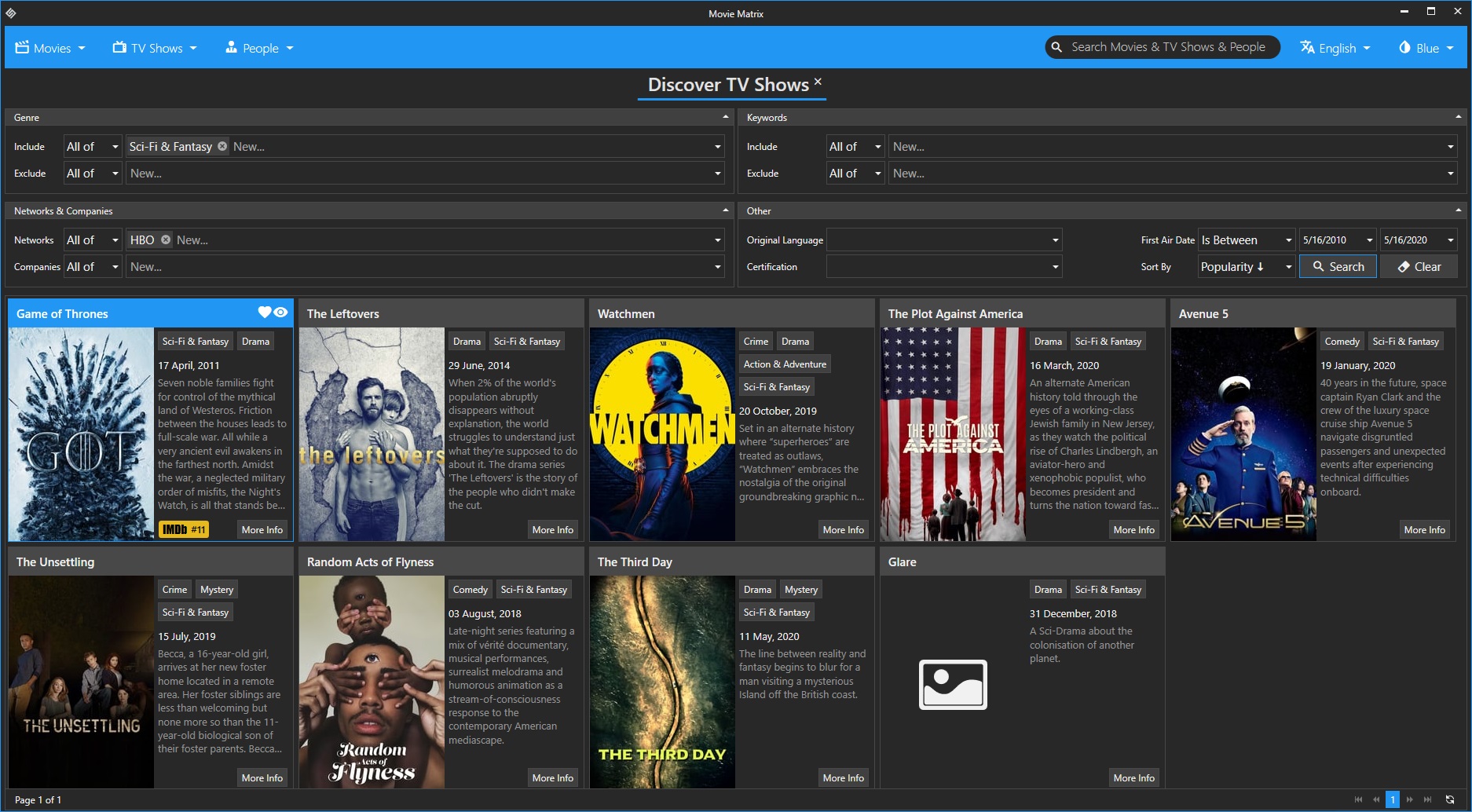Open end date 5/16/2020 picker
This screenshot has width=1472, height=812.
click(1419, 240)
